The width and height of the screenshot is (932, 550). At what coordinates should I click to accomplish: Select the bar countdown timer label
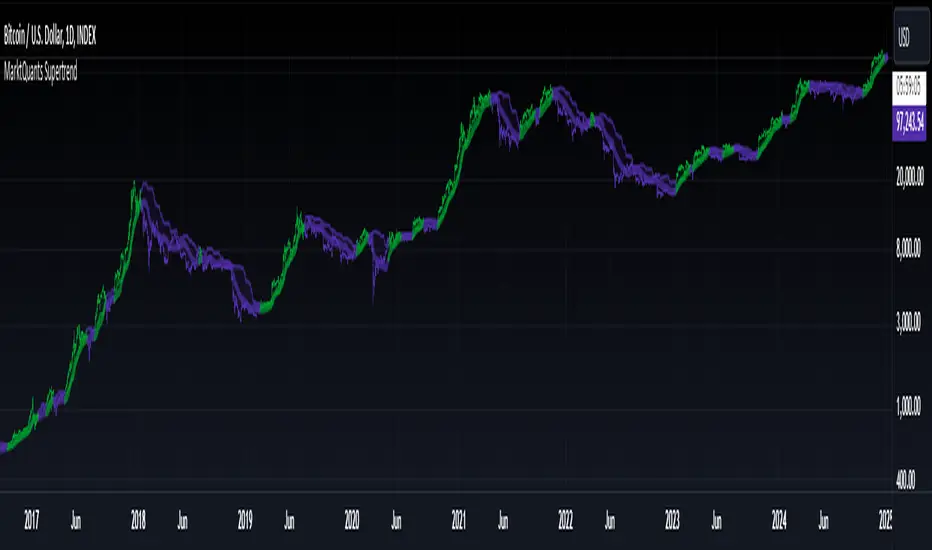click(909, 89)
